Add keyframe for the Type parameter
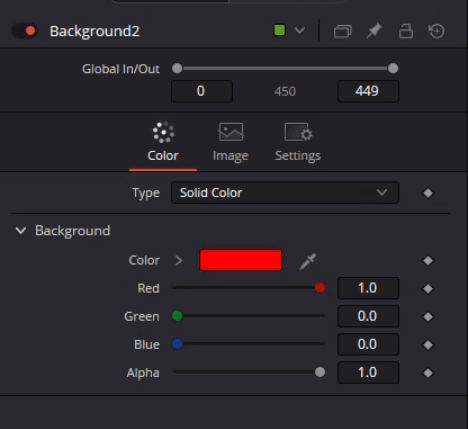Screen dimensions: 468x429 [x=428, y=193]
